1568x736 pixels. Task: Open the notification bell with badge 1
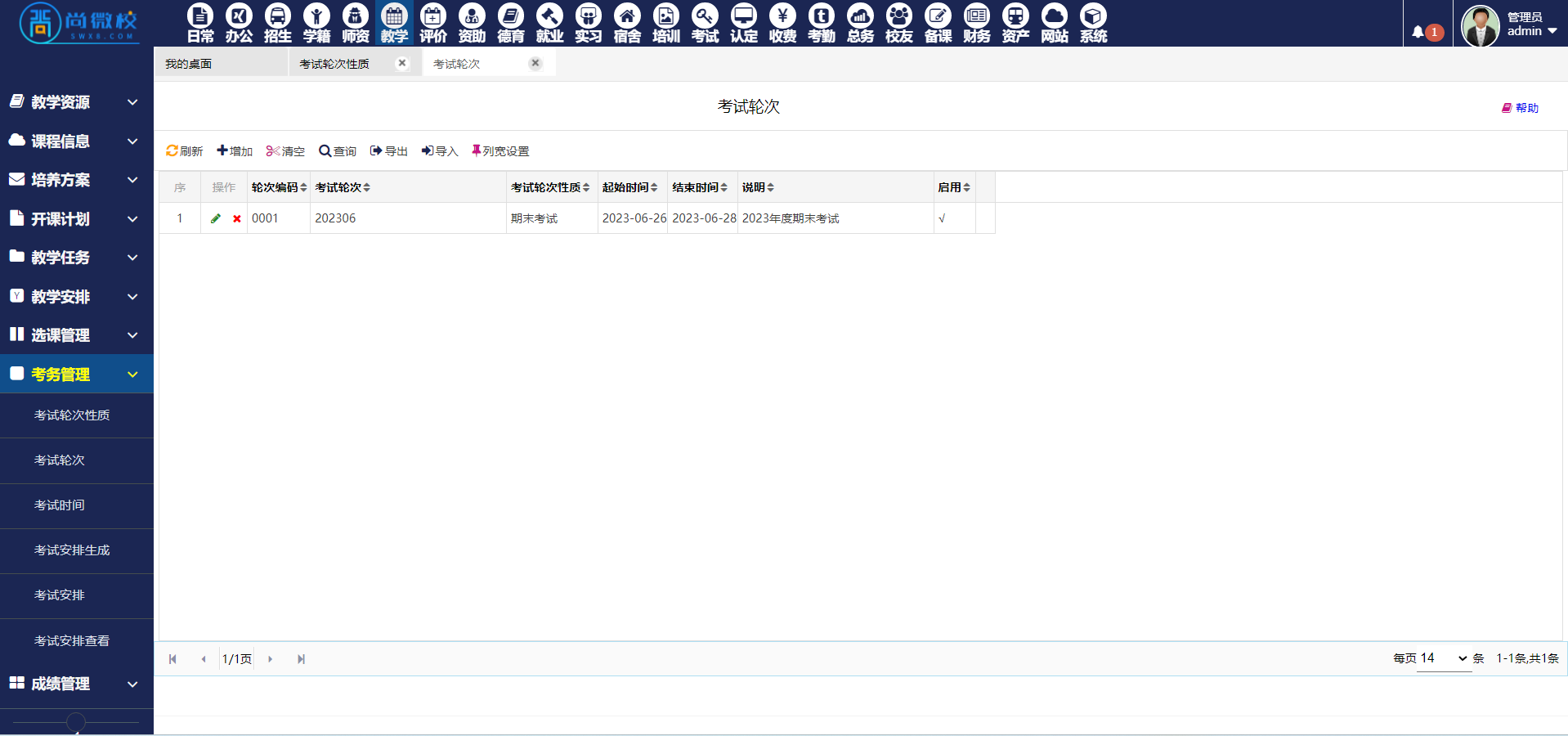[1427, 32]
